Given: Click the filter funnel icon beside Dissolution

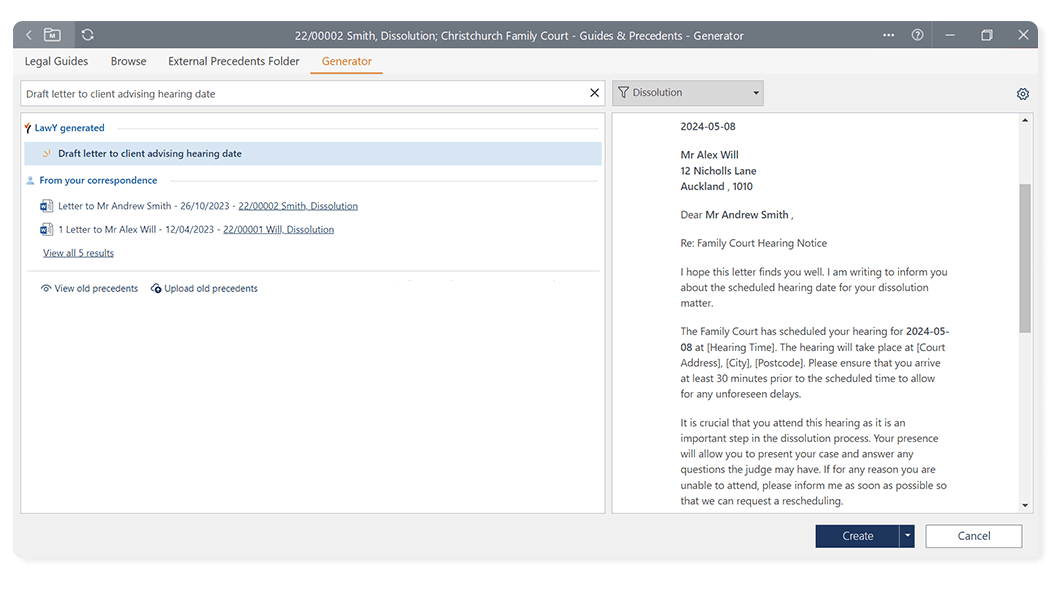Looking at the screenshot, I should click(623, 92).
